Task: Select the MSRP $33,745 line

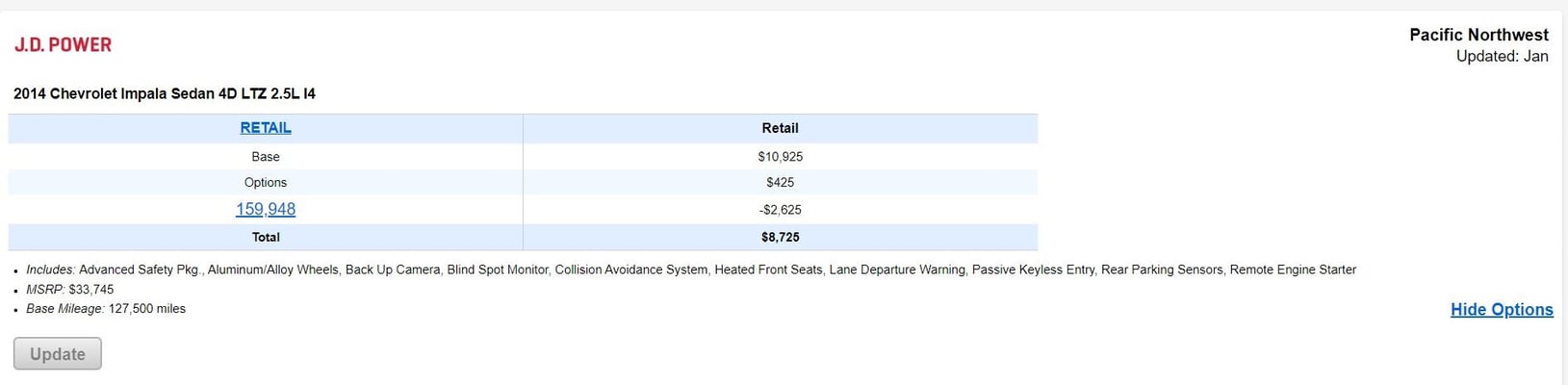Action: (x=69, y=289)
